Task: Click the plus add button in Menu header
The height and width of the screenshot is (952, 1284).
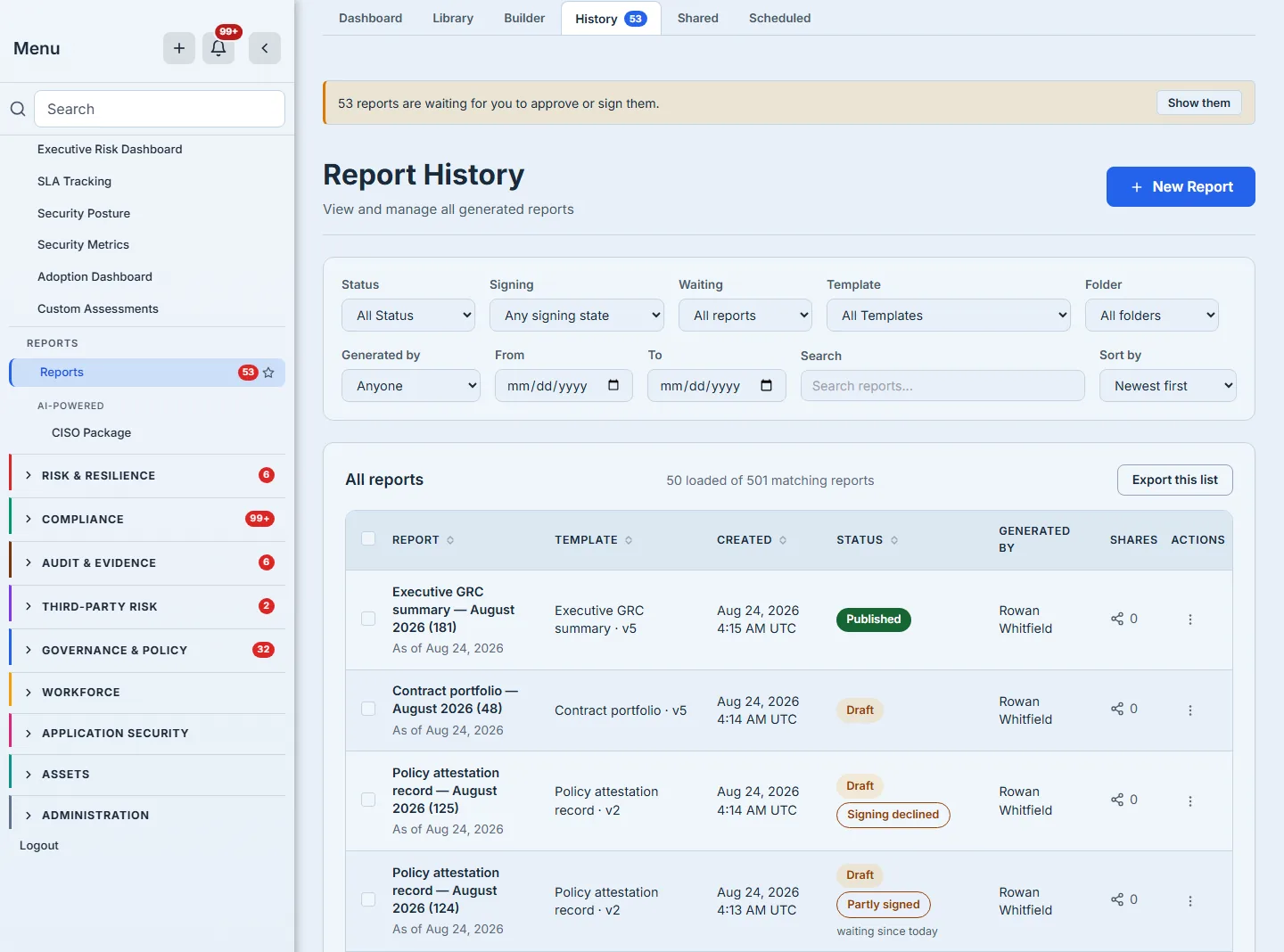Action: click(x=179, y=48)
